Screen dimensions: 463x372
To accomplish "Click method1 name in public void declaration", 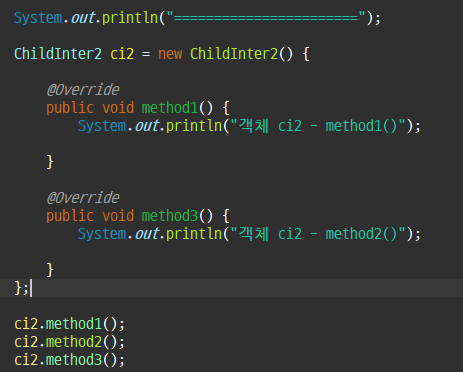I will pos(170,108).
